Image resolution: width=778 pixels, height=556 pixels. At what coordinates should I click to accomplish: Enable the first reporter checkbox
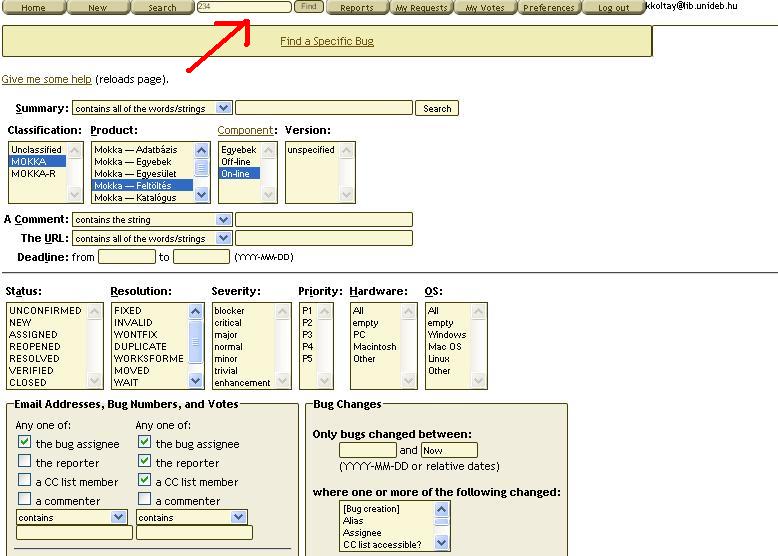point(24,462)
